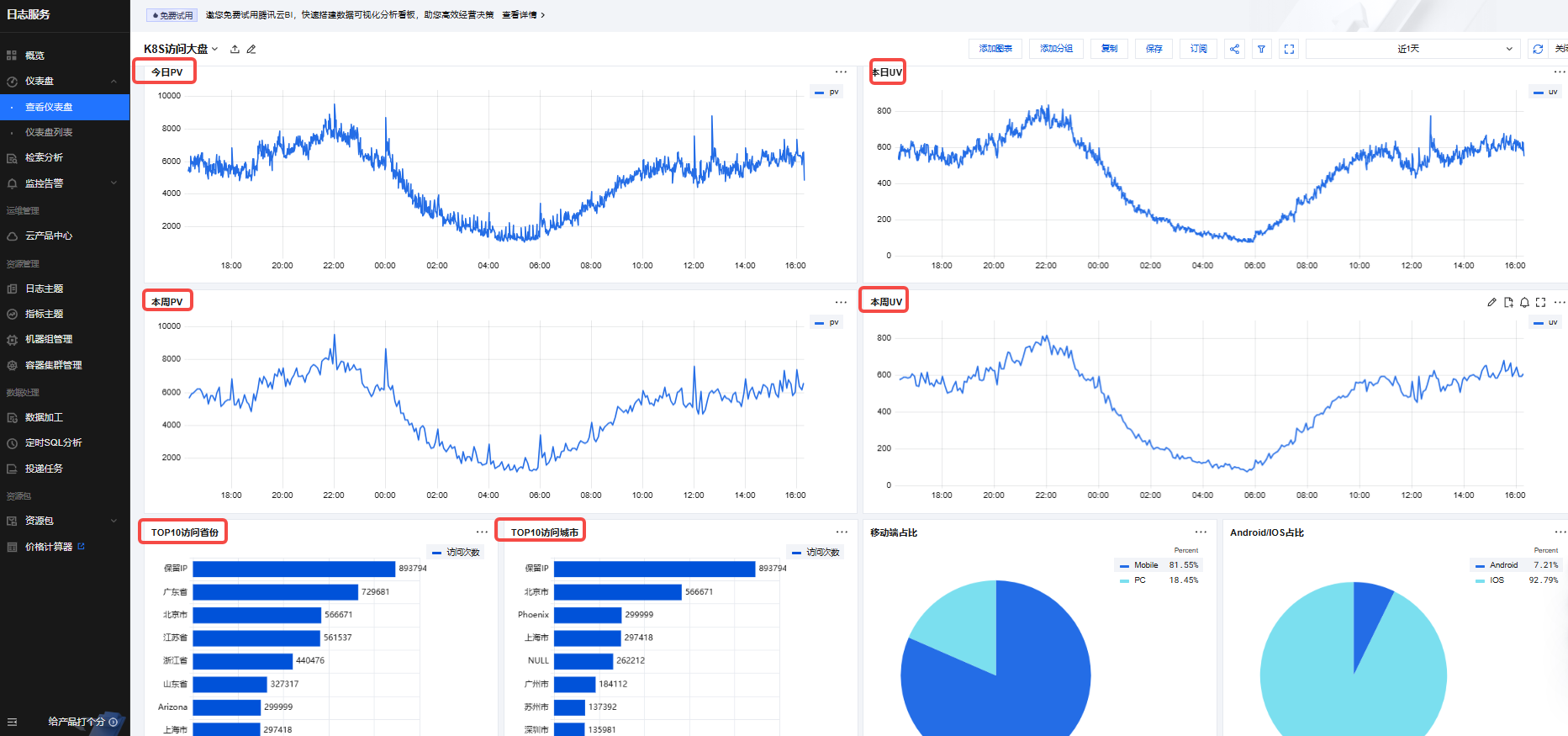Click the share icon in the toolbar
The width and height of the screenshot is (1568, 736).
[x=1234, y=49]
